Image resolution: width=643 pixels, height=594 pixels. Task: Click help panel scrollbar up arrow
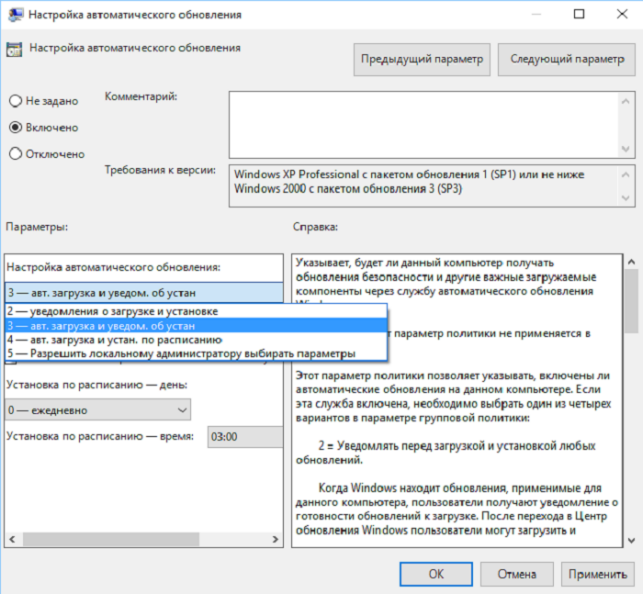point(632,262)
